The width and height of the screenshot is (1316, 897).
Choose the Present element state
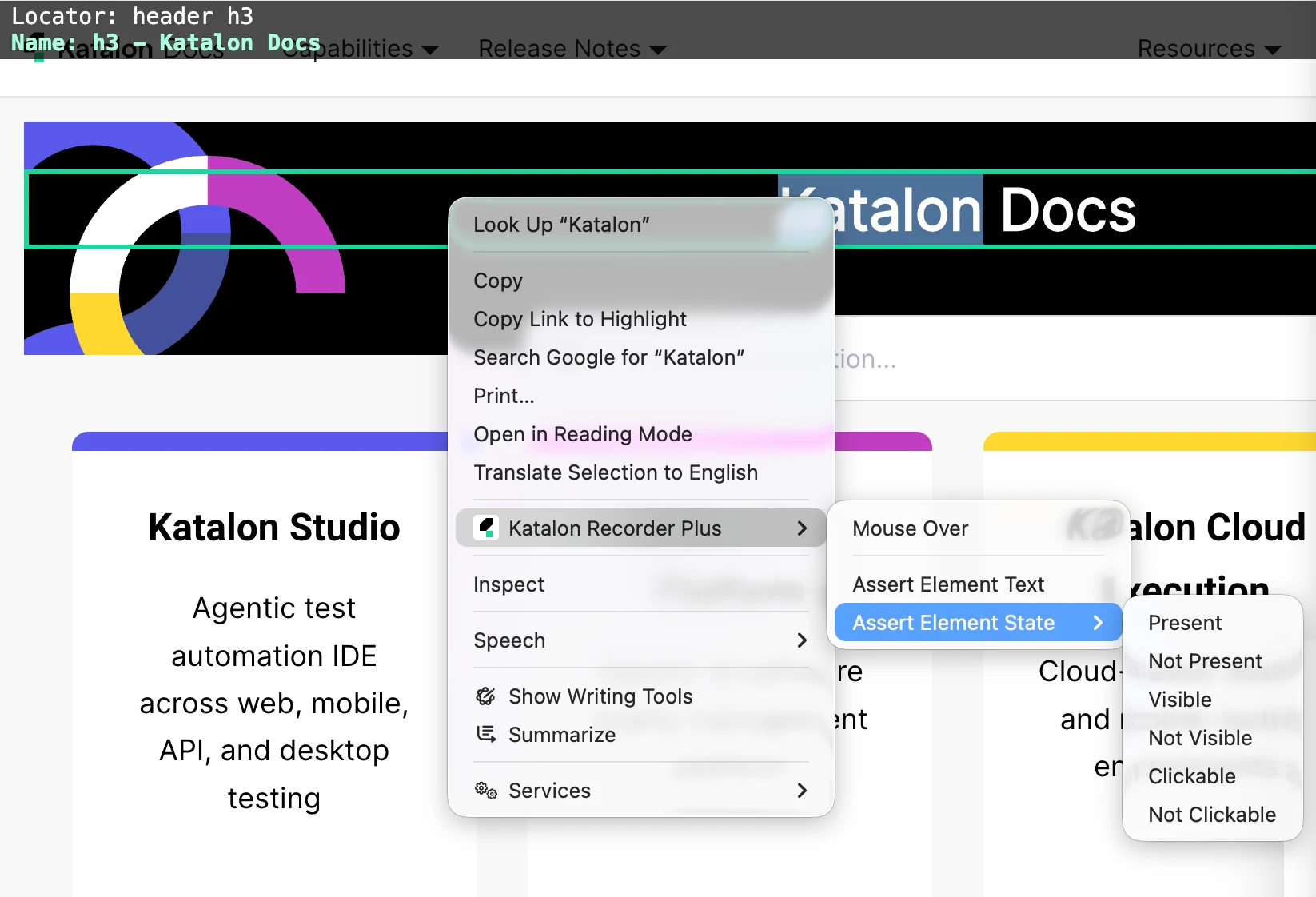click(1213, 623)
